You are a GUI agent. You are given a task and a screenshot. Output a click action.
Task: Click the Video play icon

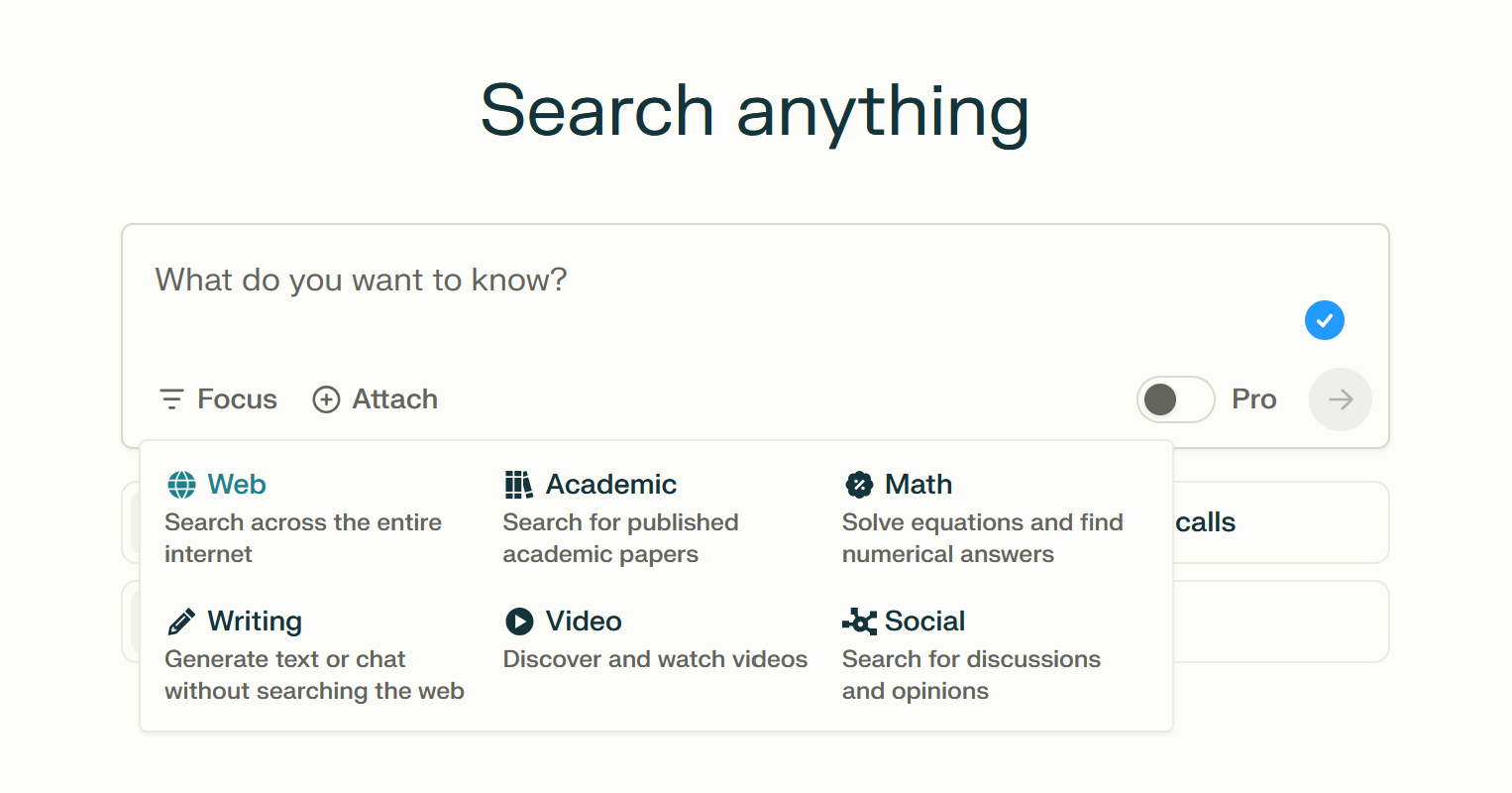[x=519, y=622]
